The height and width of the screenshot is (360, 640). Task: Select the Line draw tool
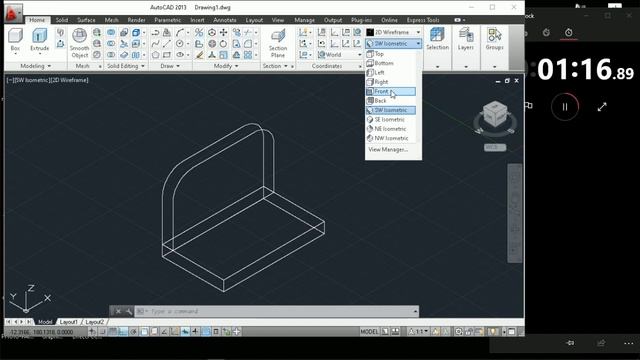click(x=167, y=44)
